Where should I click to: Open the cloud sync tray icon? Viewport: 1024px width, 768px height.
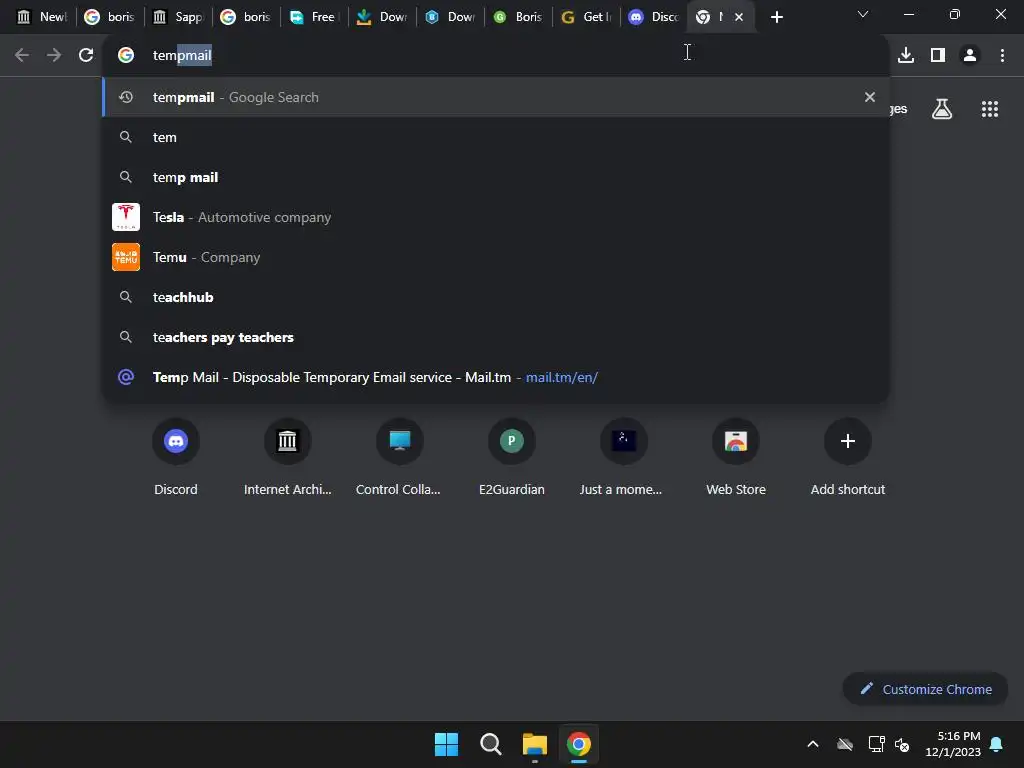click(844, 744)
